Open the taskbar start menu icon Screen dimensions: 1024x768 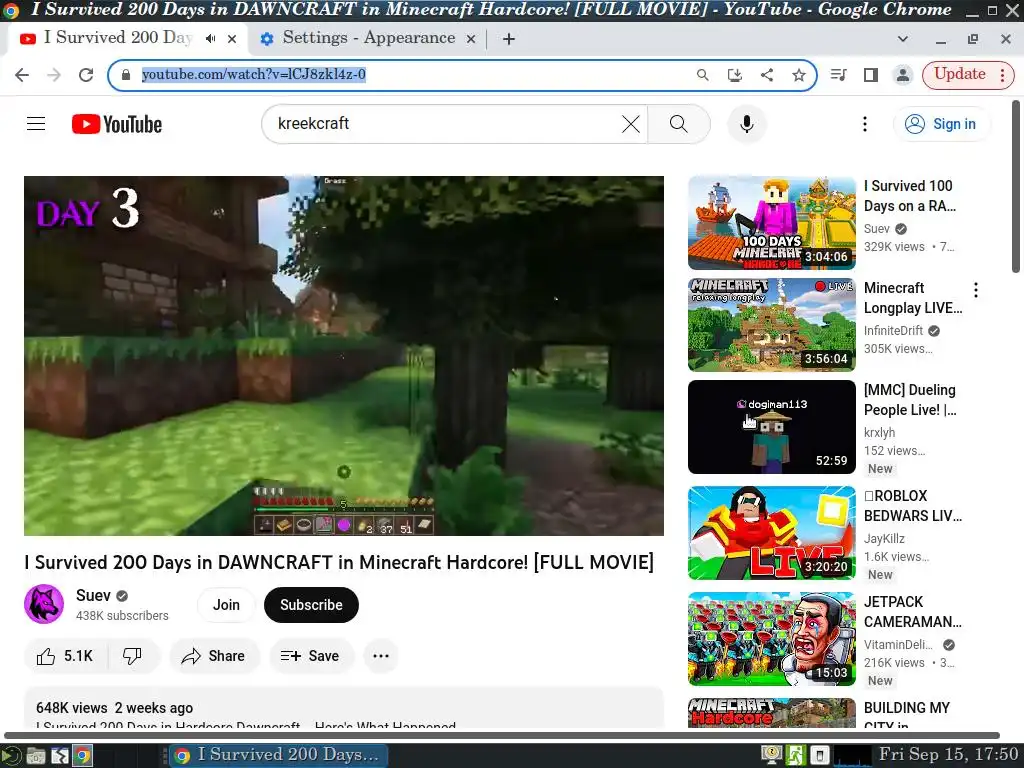[x=11, y=756]
